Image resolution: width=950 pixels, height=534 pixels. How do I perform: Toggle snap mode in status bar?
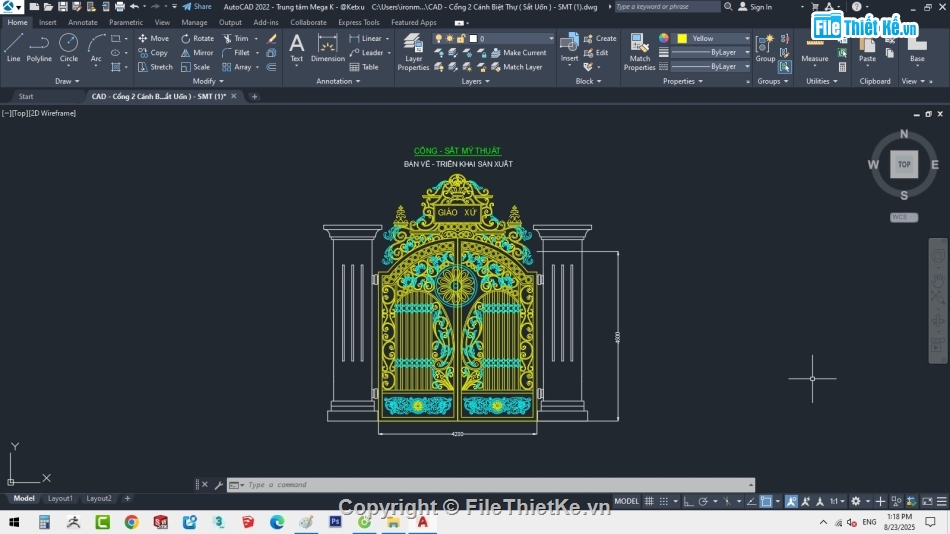[x=664, y=501]
